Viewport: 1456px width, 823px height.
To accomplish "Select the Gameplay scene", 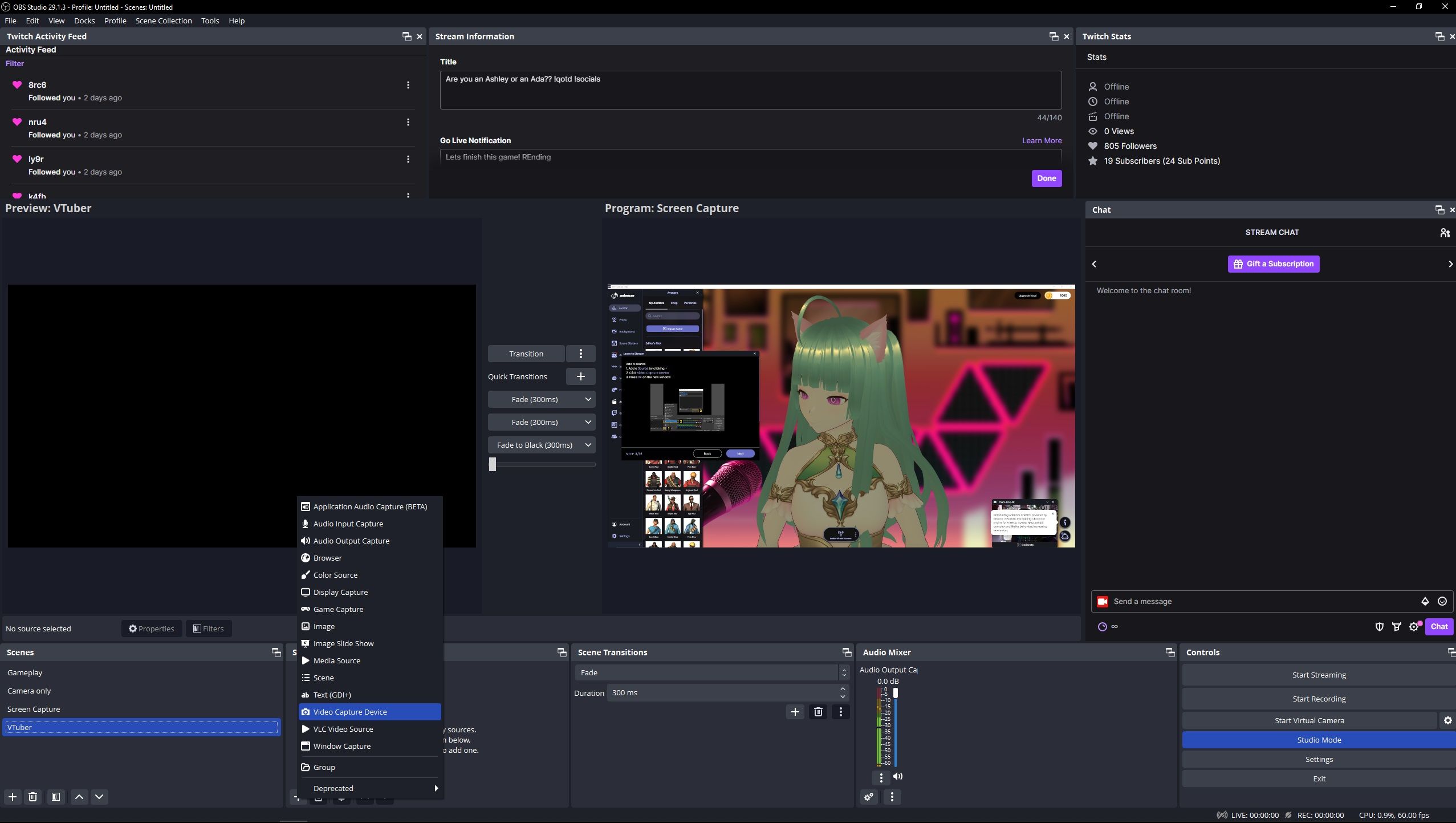I will (x=25, y=672).
